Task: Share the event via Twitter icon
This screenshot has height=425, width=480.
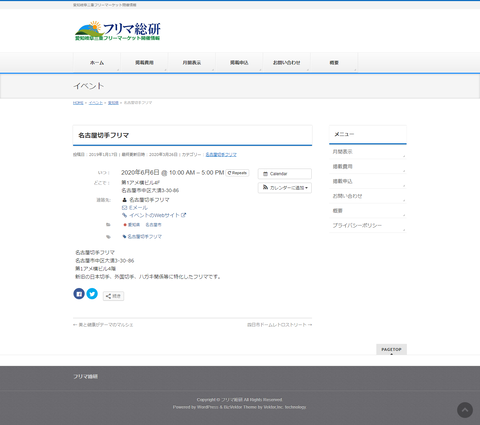Action: (92, 294)
